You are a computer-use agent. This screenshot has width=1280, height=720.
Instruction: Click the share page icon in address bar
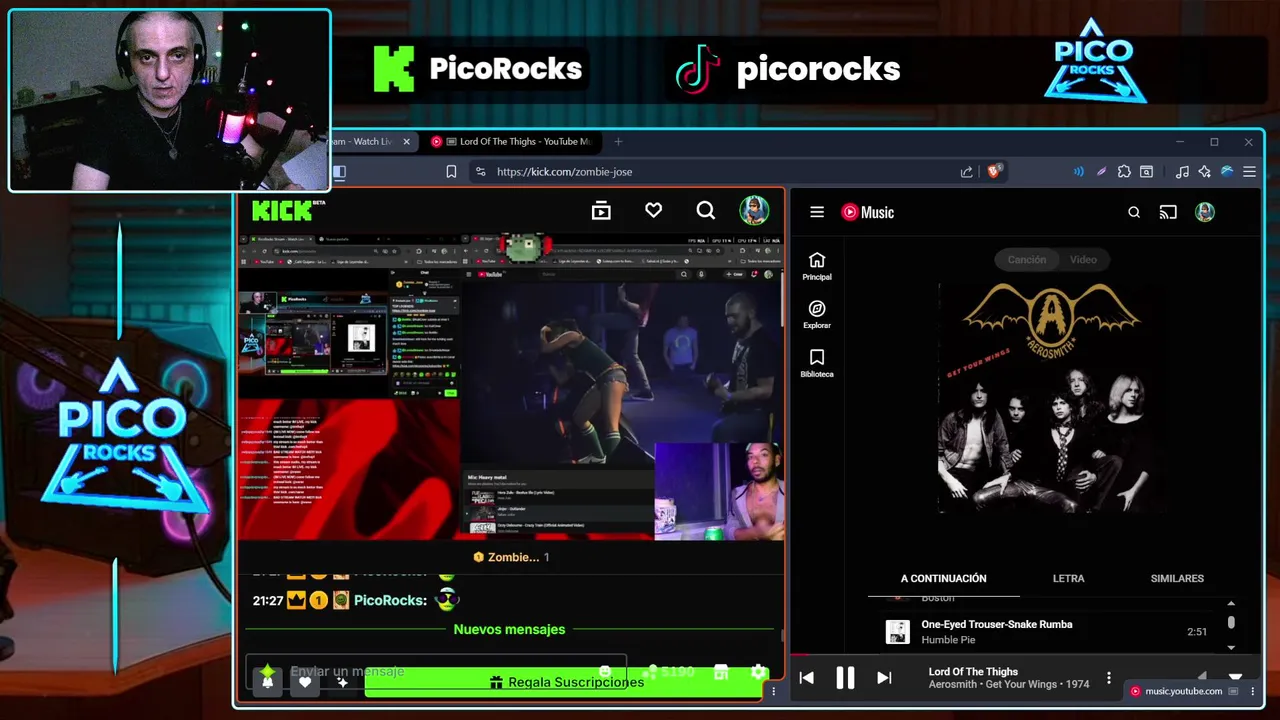point(966,172)
